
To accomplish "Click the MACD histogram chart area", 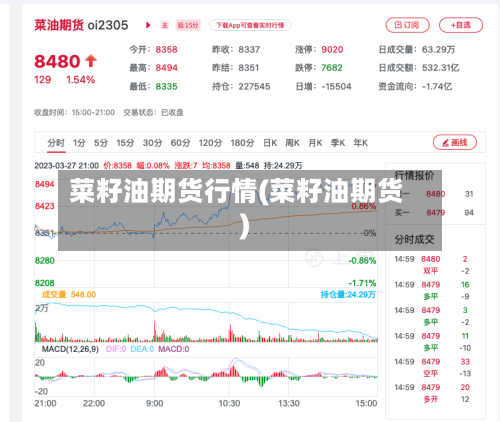I will coord(206,377).
